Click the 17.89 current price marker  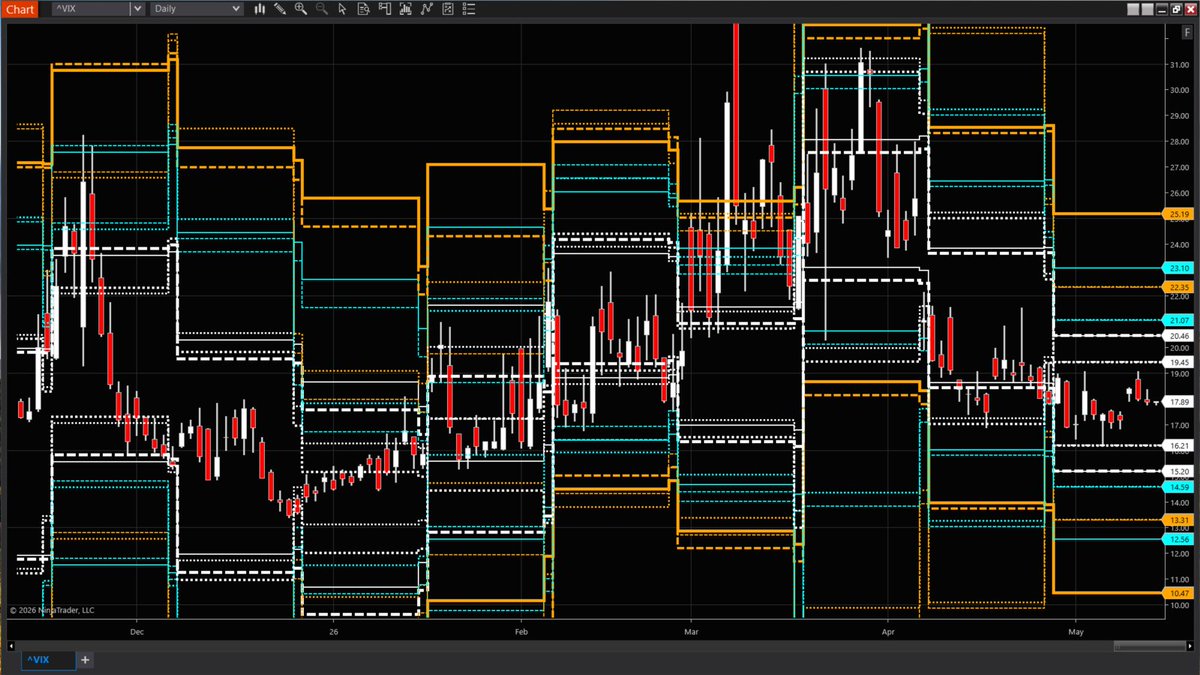click(x=1178, y=402)
